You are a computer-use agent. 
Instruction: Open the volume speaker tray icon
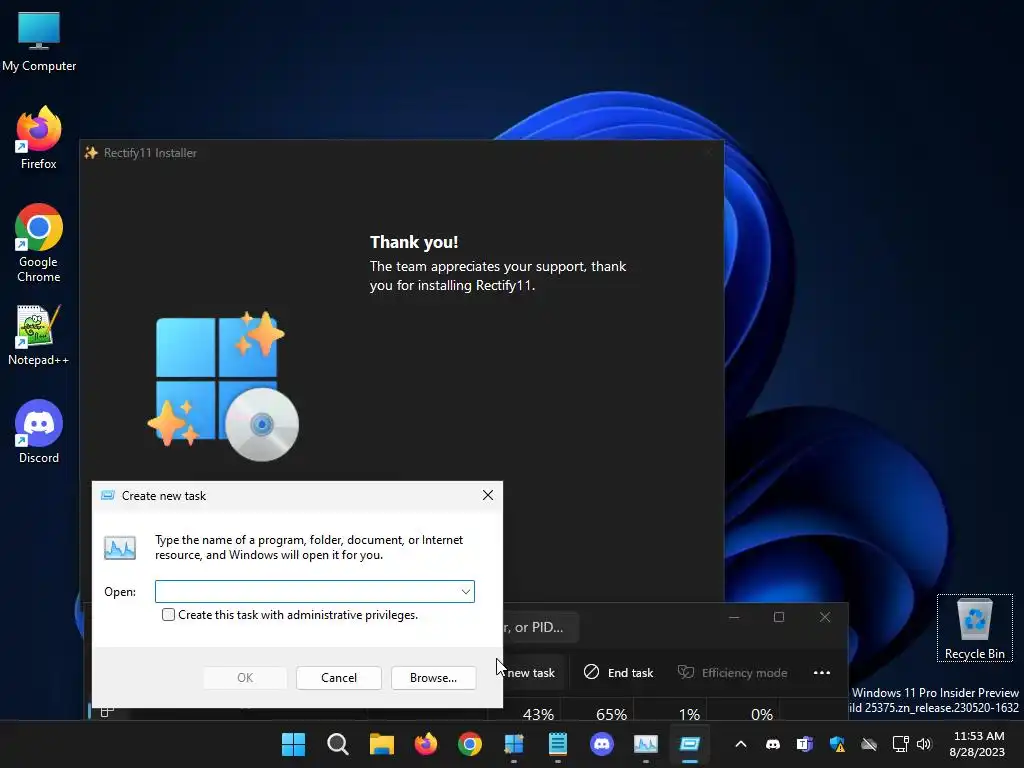point(924,744)
